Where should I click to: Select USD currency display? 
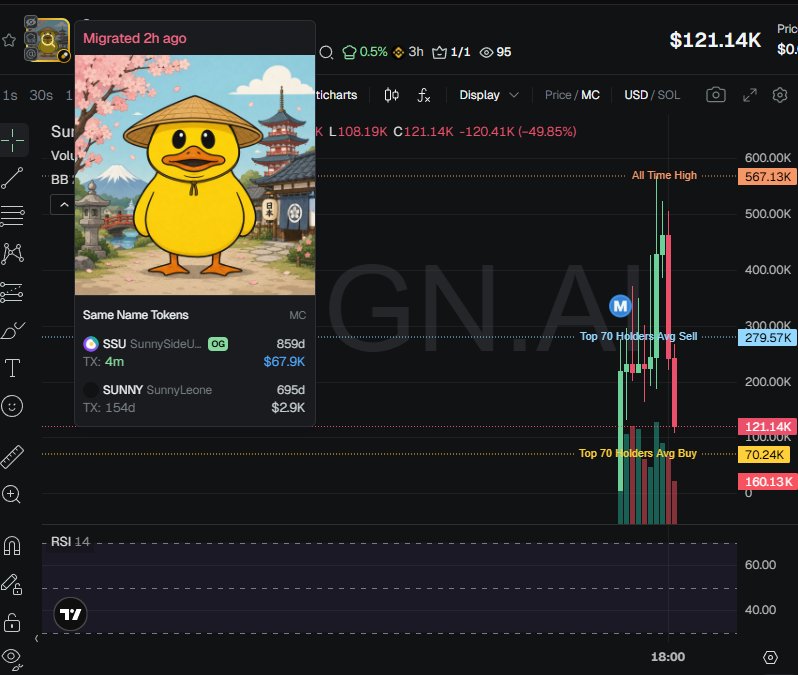pyautogui.click(x=636, y=95)
